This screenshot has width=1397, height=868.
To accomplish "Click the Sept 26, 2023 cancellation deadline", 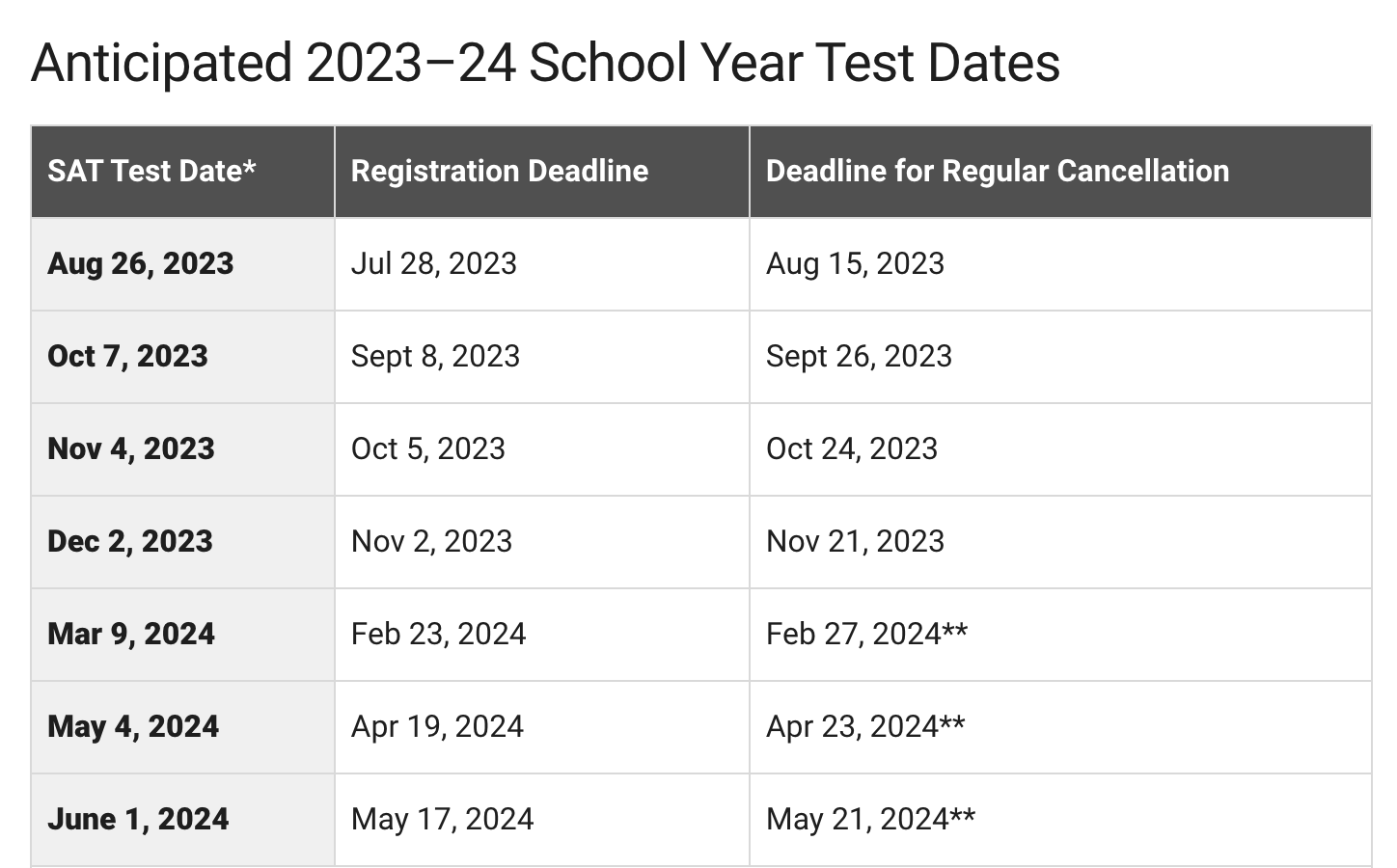I will coord(859,356).
